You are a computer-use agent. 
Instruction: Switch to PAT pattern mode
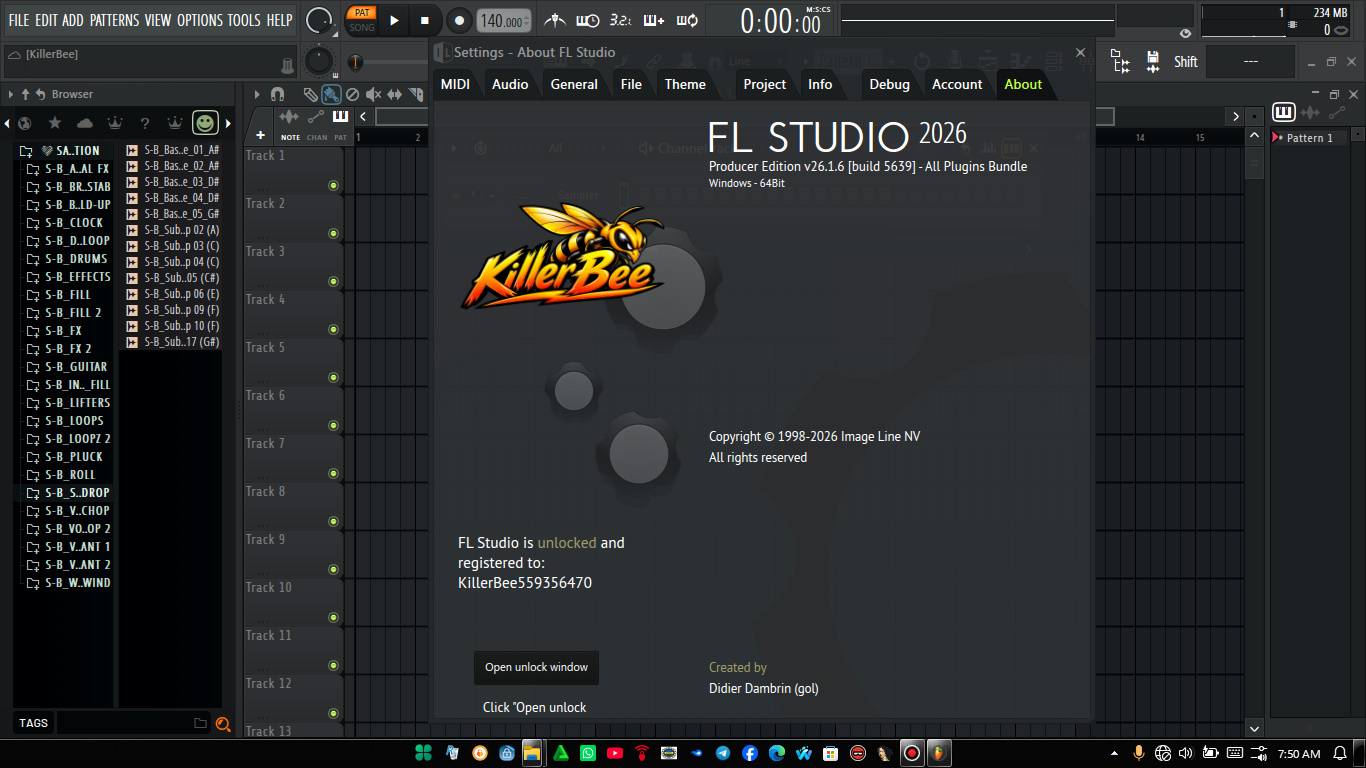click(362, 13)
